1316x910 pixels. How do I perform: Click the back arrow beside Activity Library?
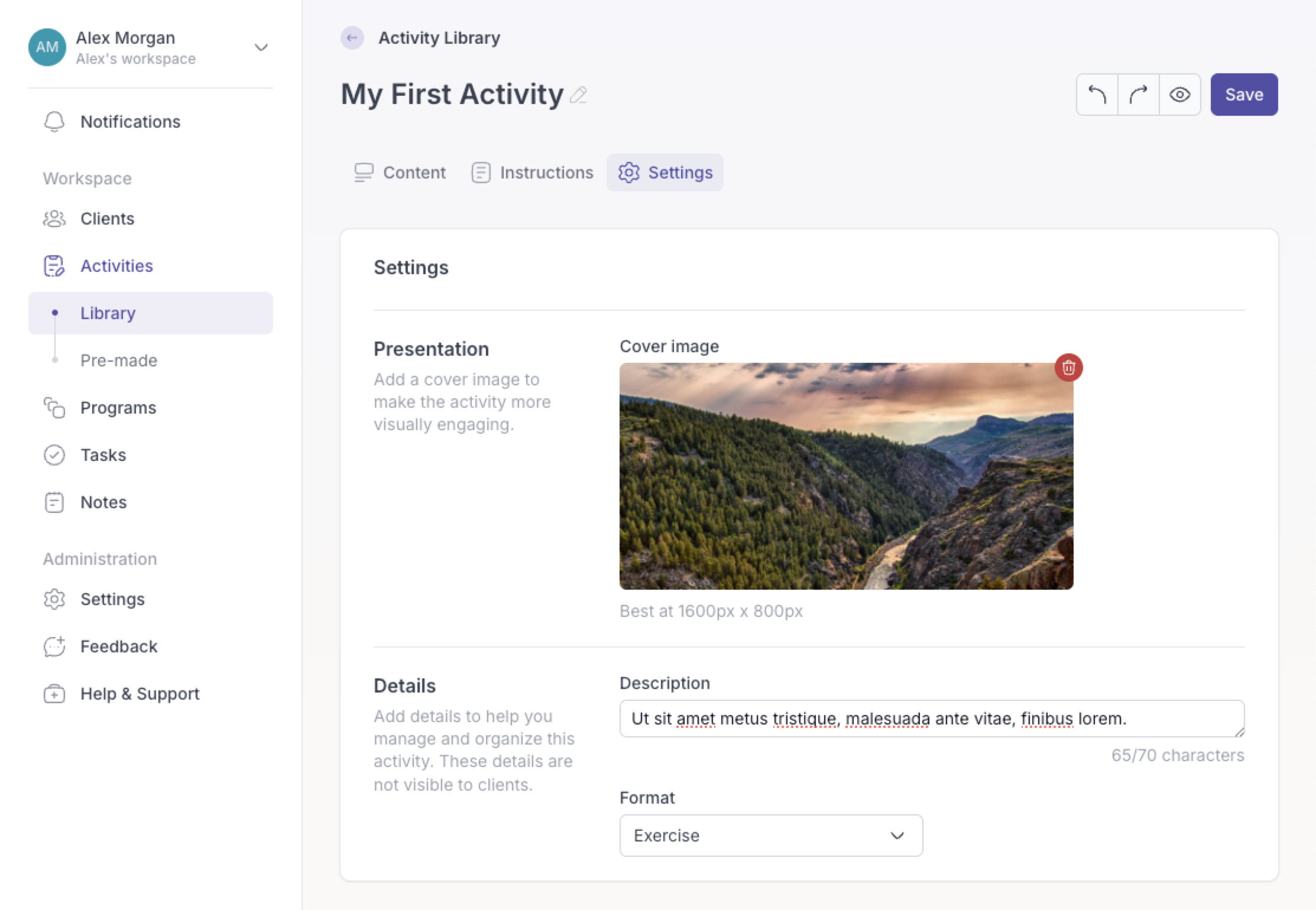352,38
